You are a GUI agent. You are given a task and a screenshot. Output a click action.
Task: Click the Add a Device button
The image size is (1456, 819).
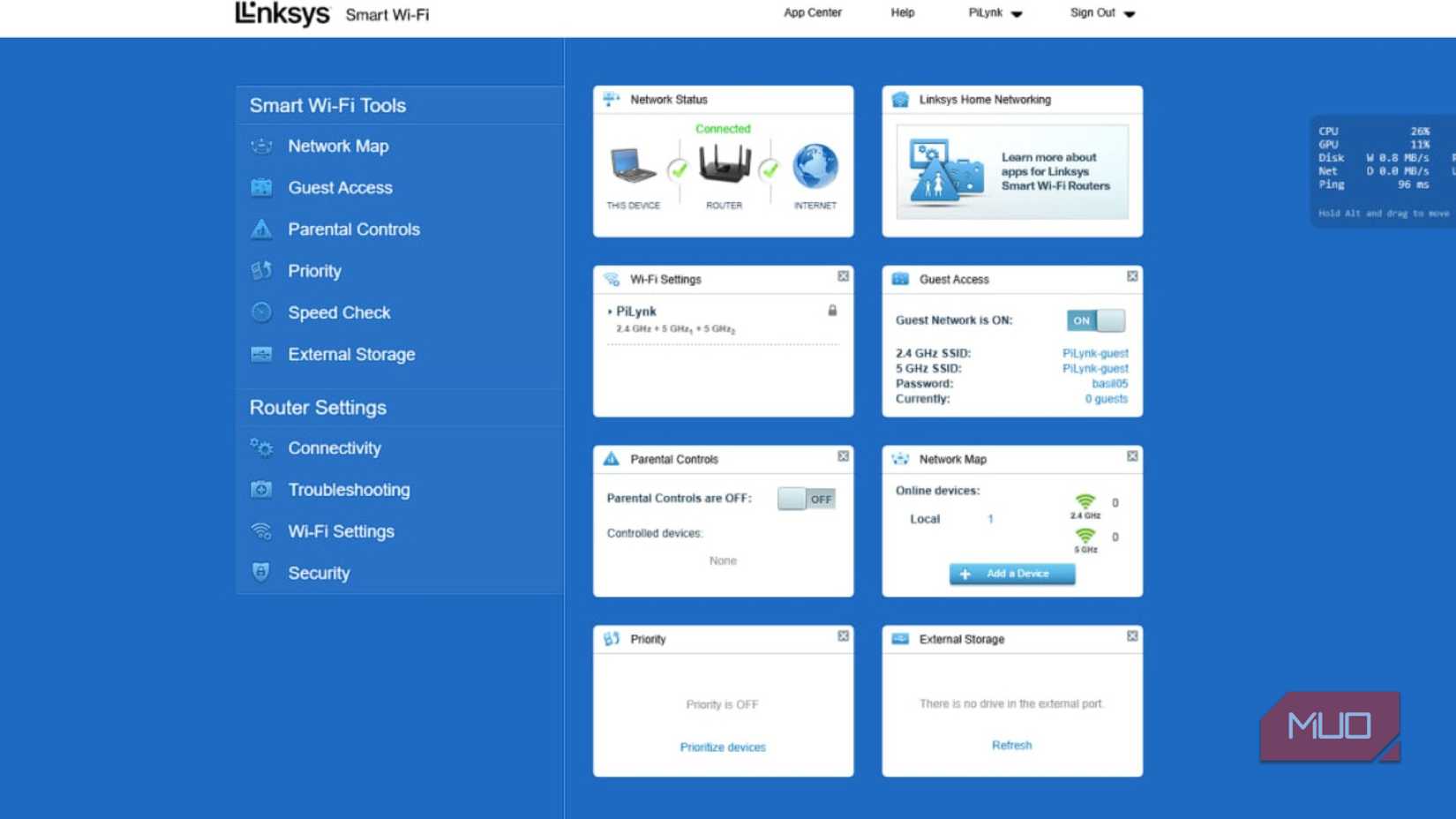[x=1011, y=574]
